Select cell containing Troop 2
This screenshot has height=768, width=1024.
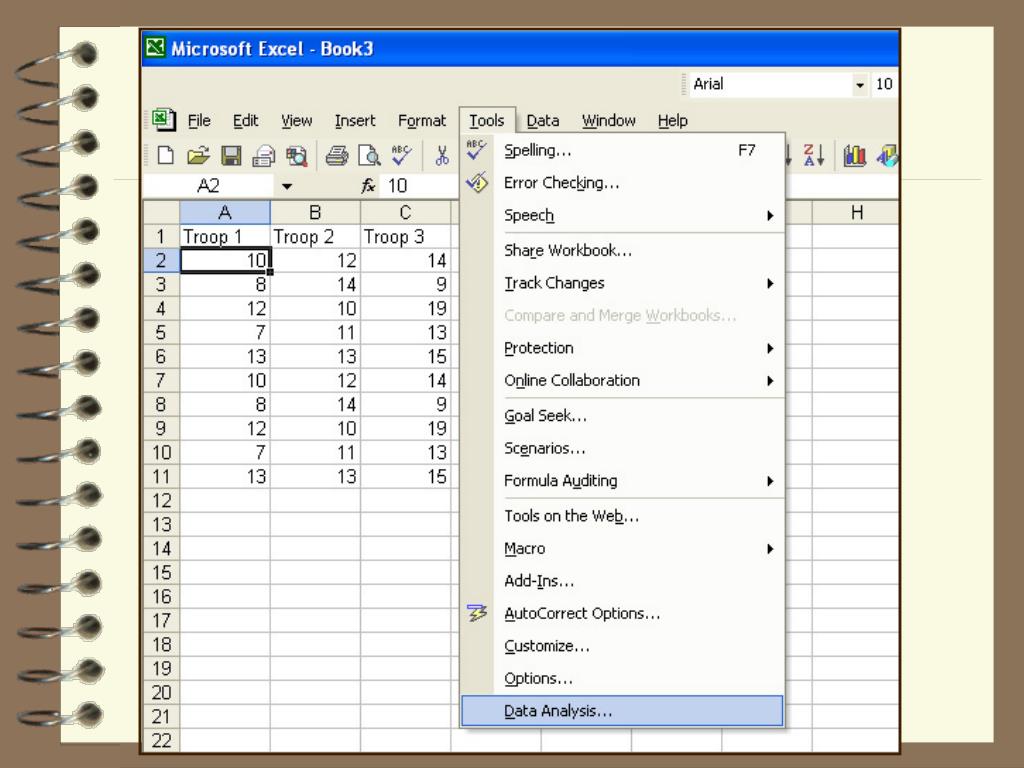[315, 236]
